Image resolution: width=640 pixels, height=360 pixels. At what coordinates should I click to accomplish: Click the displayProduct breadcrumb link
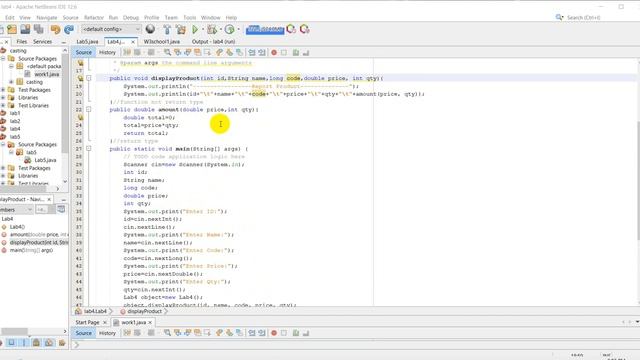tap(144, 311)
